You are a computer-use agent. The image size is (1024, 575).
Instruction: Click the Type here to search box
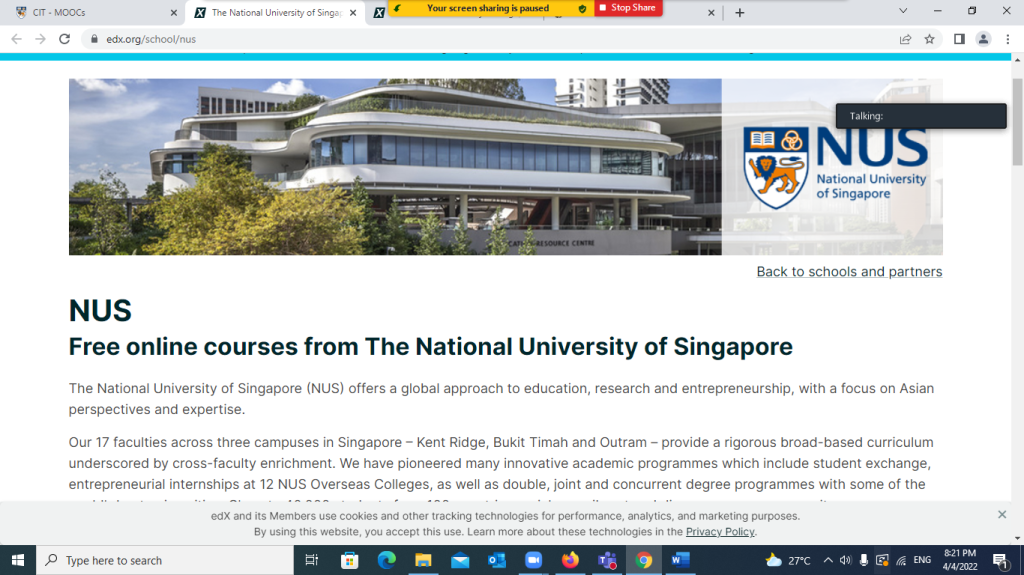(165, 560)
